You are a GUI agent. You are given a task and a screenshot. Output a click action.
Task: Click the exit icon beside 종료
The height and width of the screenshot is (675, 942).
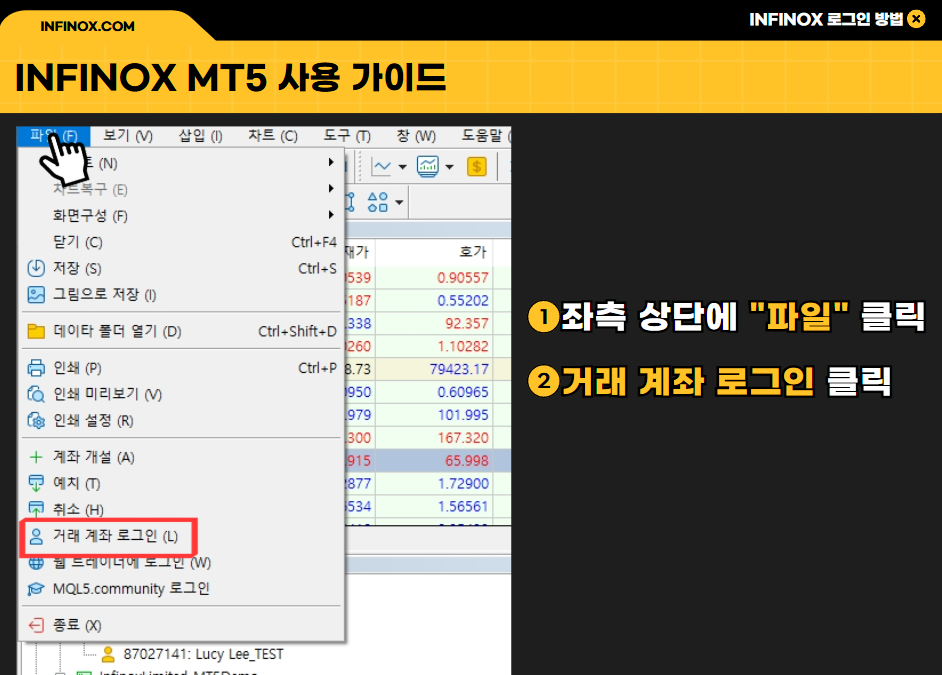[x=36, y=625]
